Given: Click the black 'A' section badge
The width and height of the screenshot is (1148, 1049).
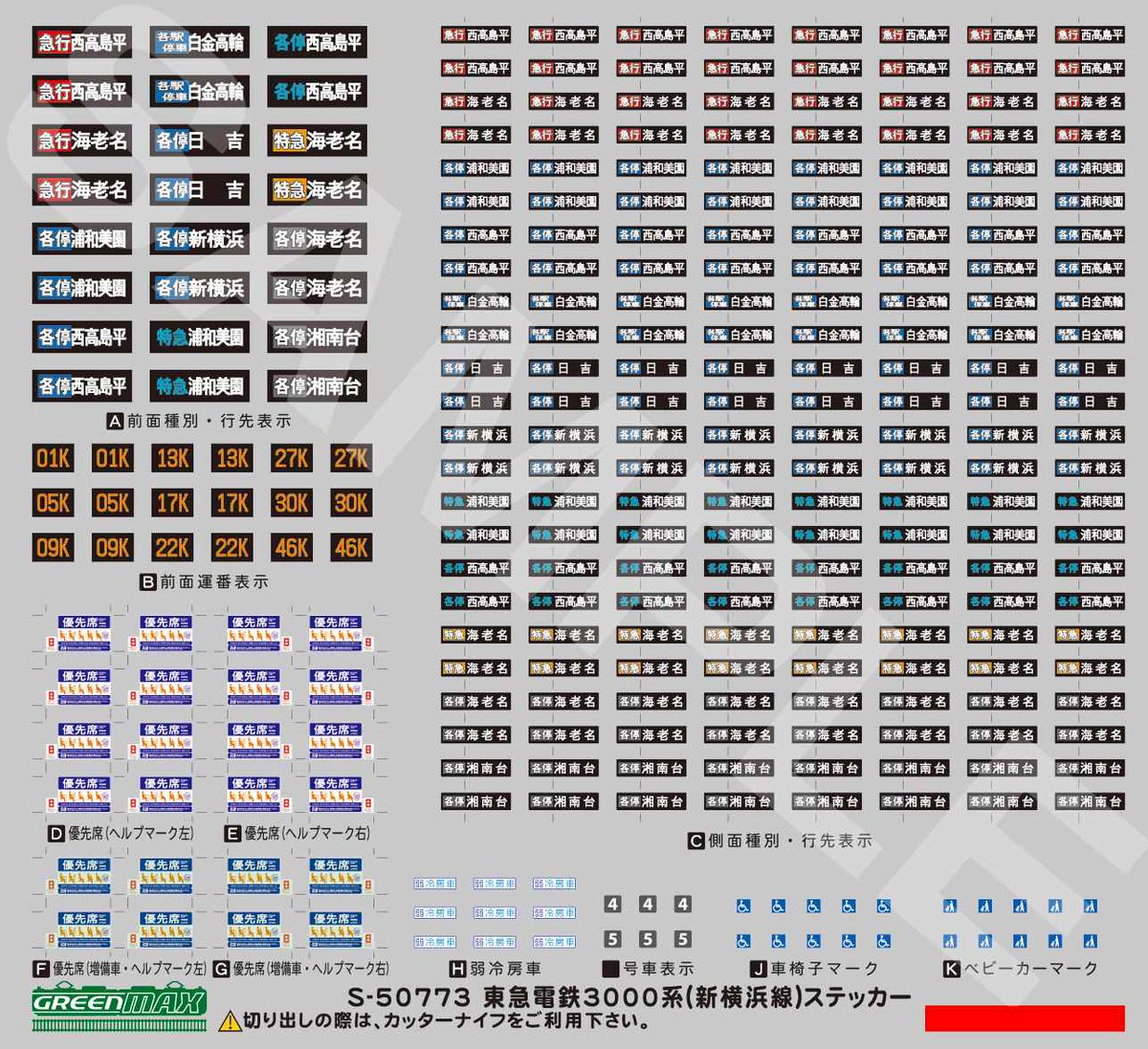Looking at the screenshot, I should coord(115,421).
